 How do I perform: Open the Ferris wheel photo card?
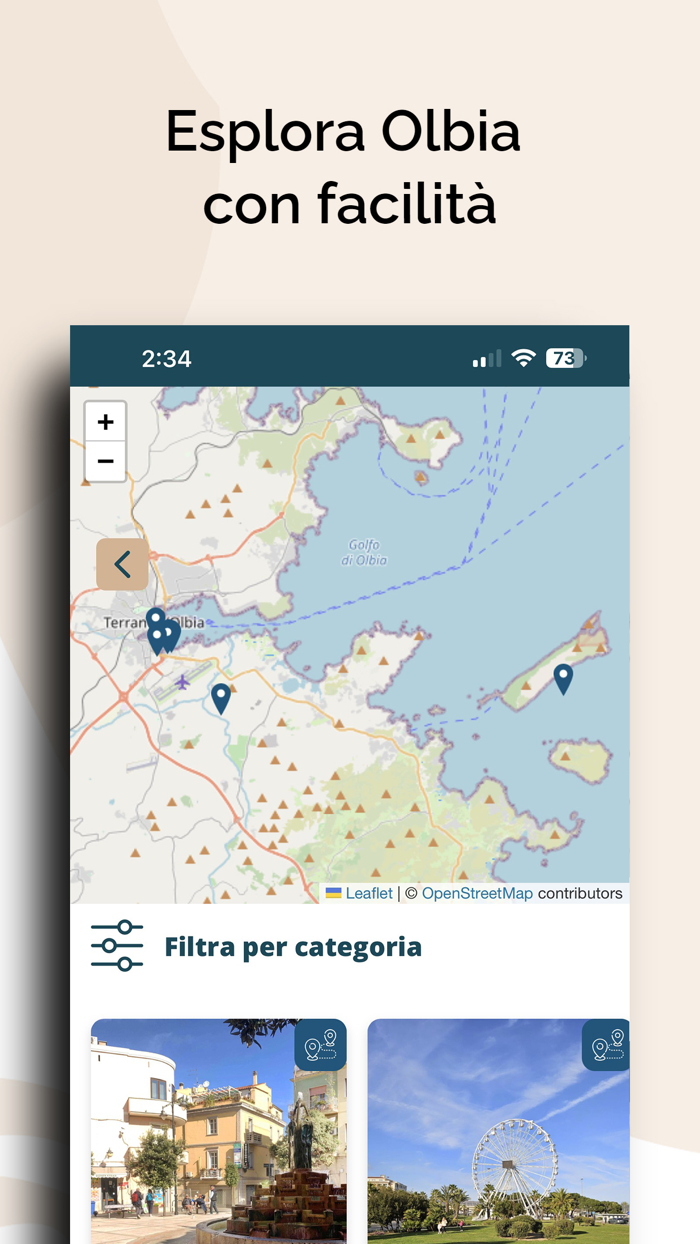[x=498, y=1131]
